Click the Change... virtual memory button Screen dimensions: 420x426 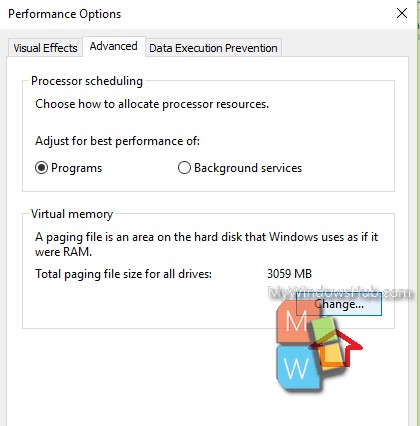pos(339,304)
